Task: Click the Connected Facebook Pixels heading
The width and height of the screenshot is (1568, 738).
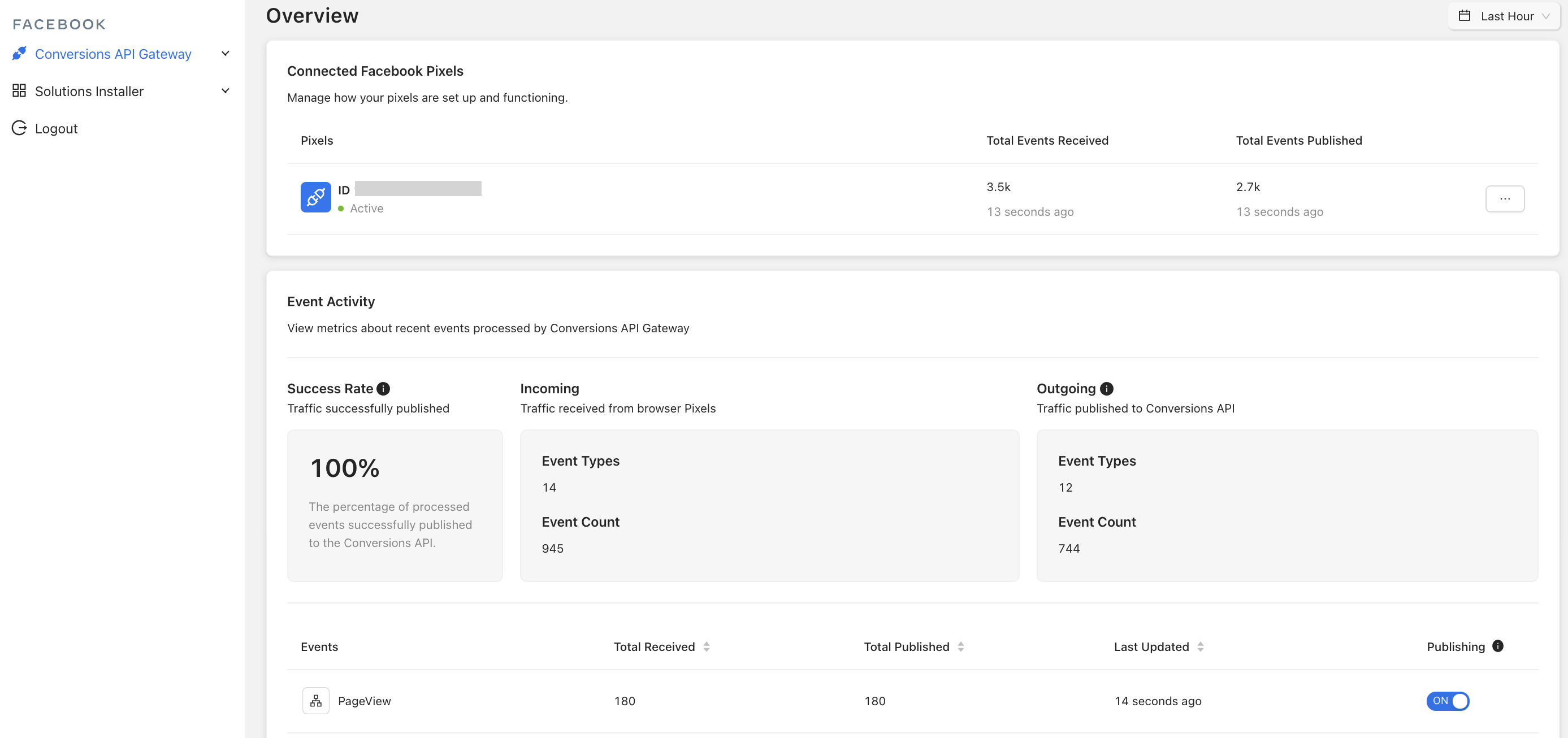Action: click(x=375, y=71)
